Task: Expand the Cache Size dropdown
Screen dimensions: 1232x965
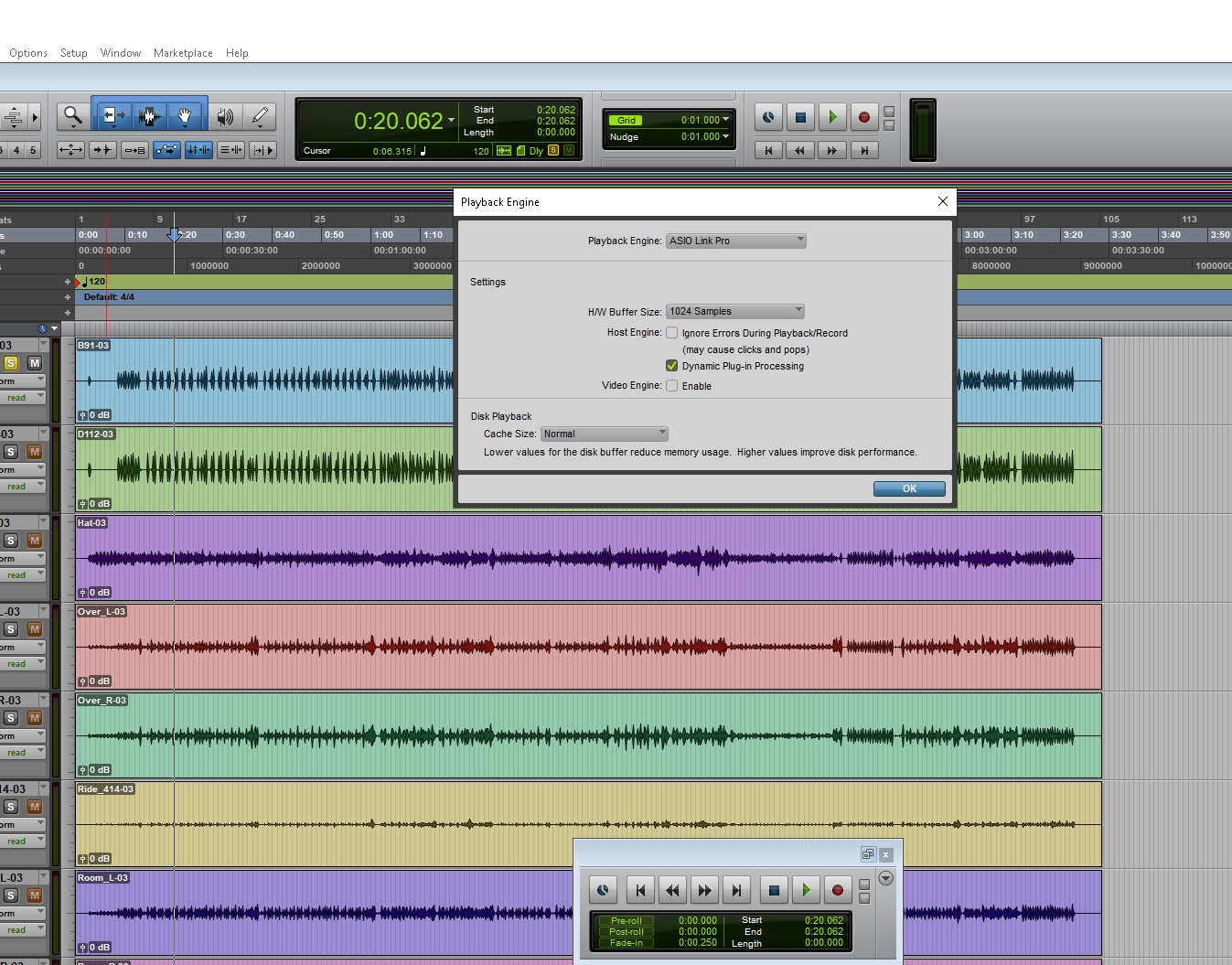Action: coord(604,434)
